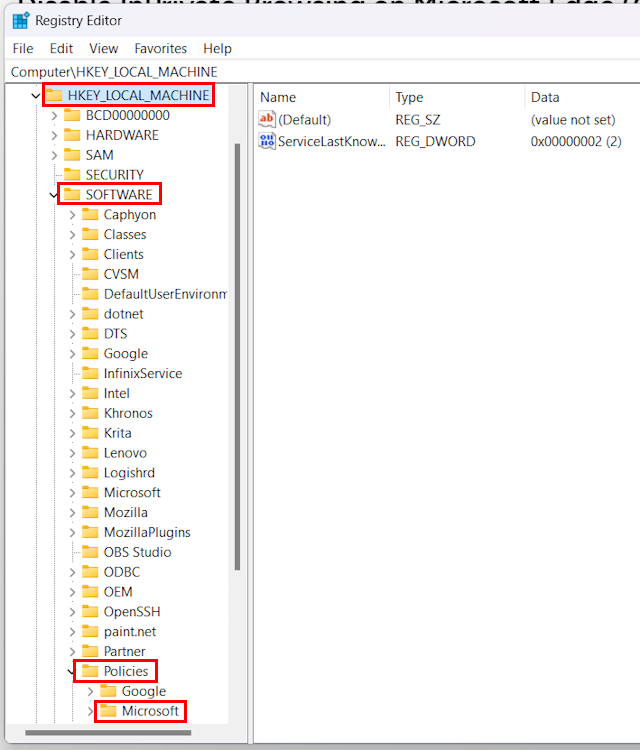Screen dimensions: 640x750
Task: Open the Favorites menu
Action: 160,48
